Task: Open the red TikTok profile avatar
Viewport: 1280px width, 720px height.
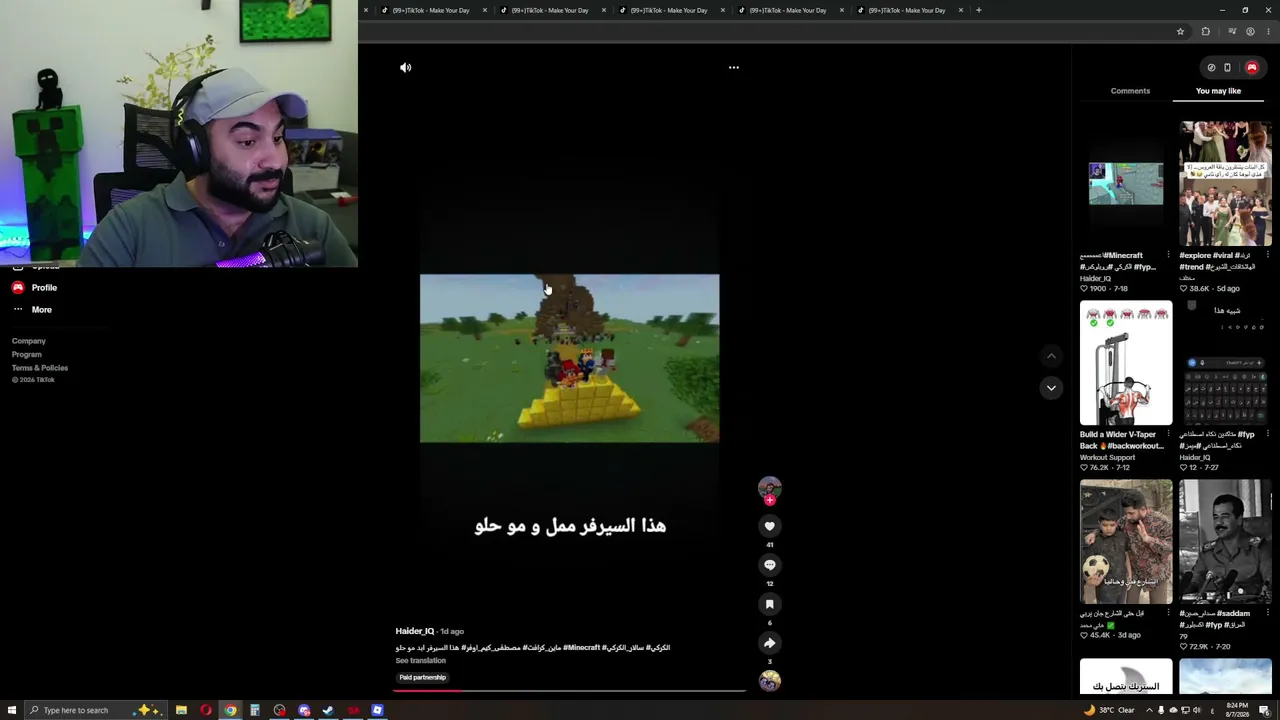Action: pyautogui.click(x=1251, y=68)
